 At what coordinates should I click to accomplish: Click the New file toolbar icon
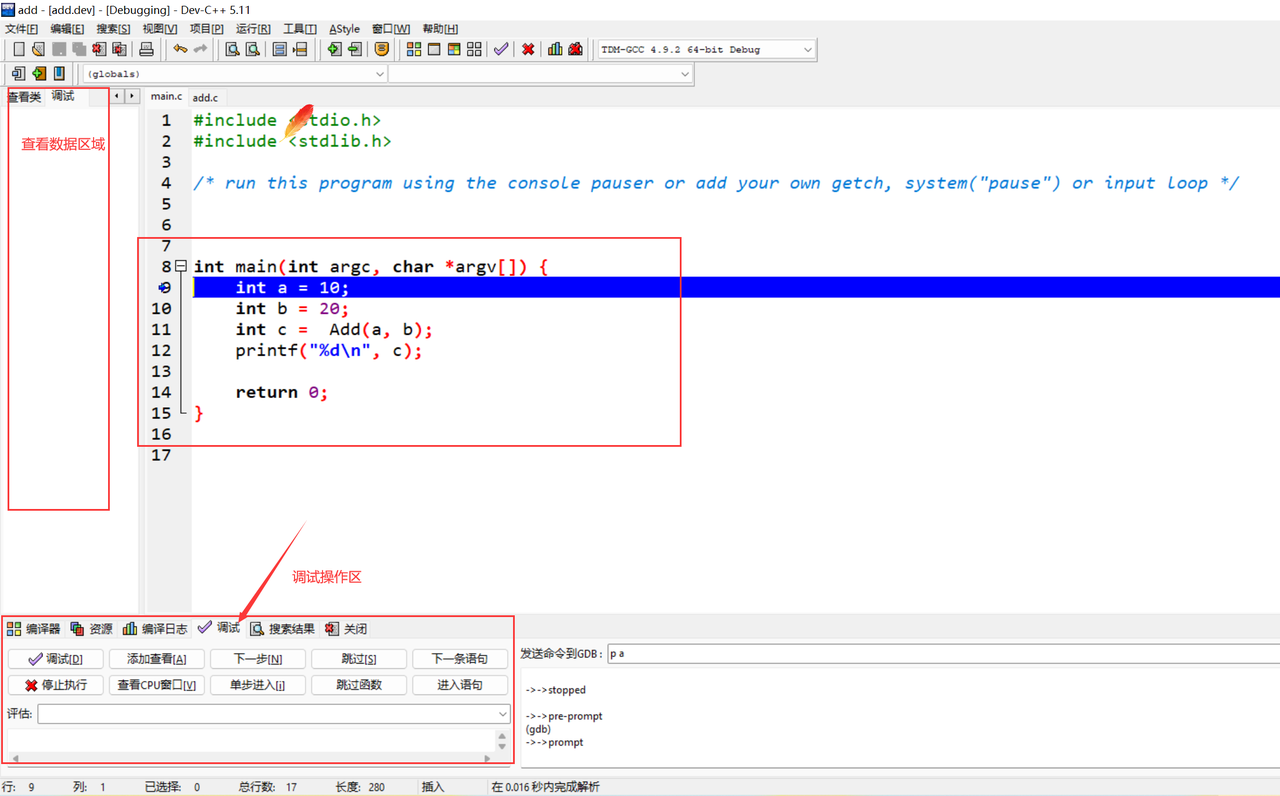(19, 49)
